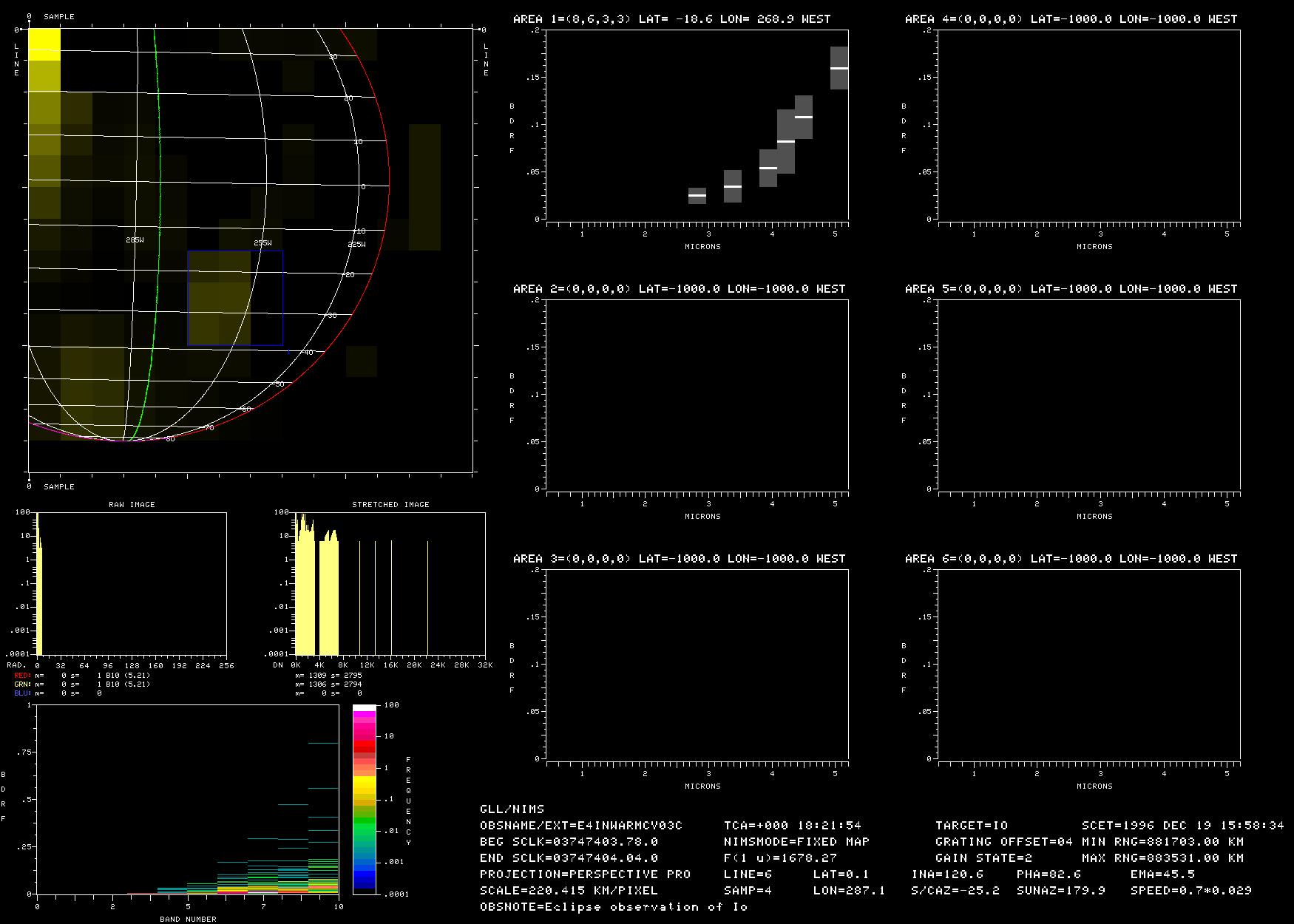Select the AREA 4 spectrum plot panel
The height and width of the screenshot is (924, 1294).
click(1088, 124)
